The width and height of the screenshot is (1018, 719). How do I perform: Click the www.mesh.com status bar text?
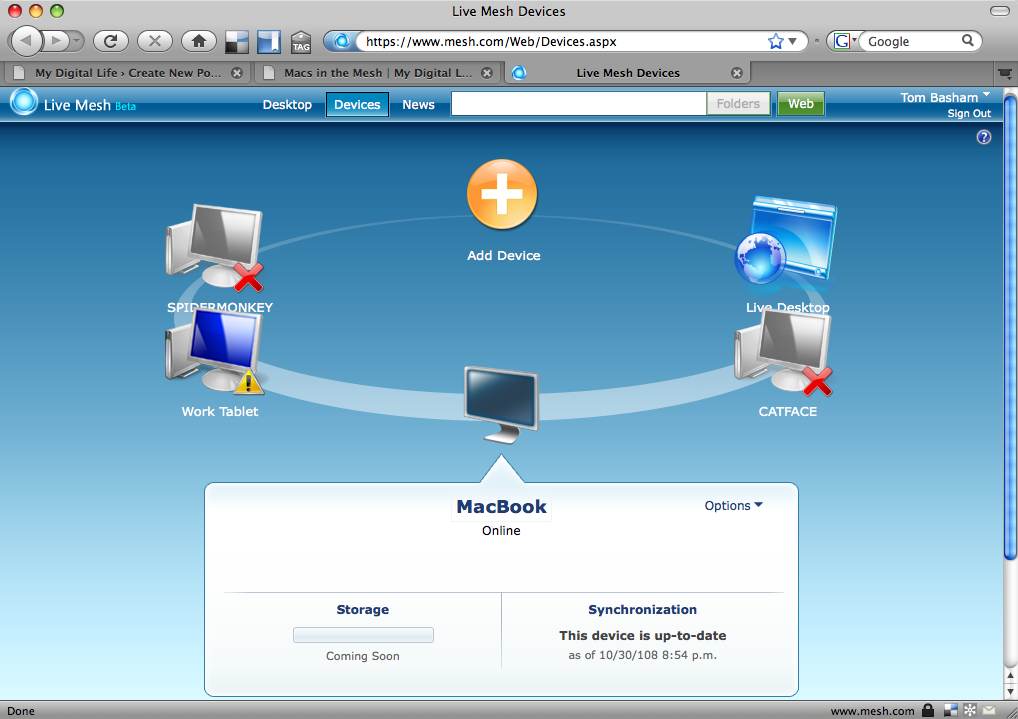pos(872,711)
